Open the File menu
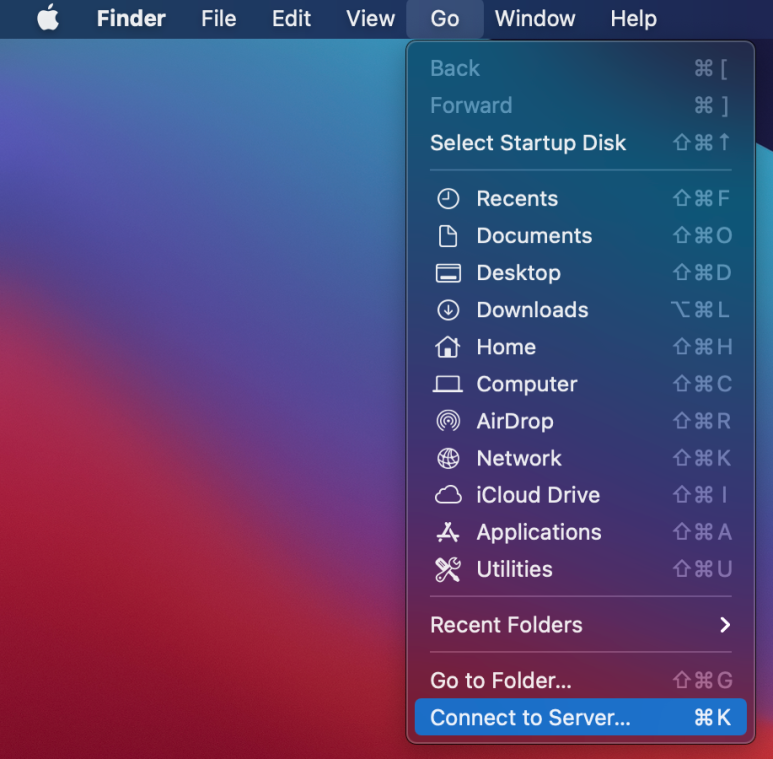Viewport: 773px width, 759px height. coord(218,19)
